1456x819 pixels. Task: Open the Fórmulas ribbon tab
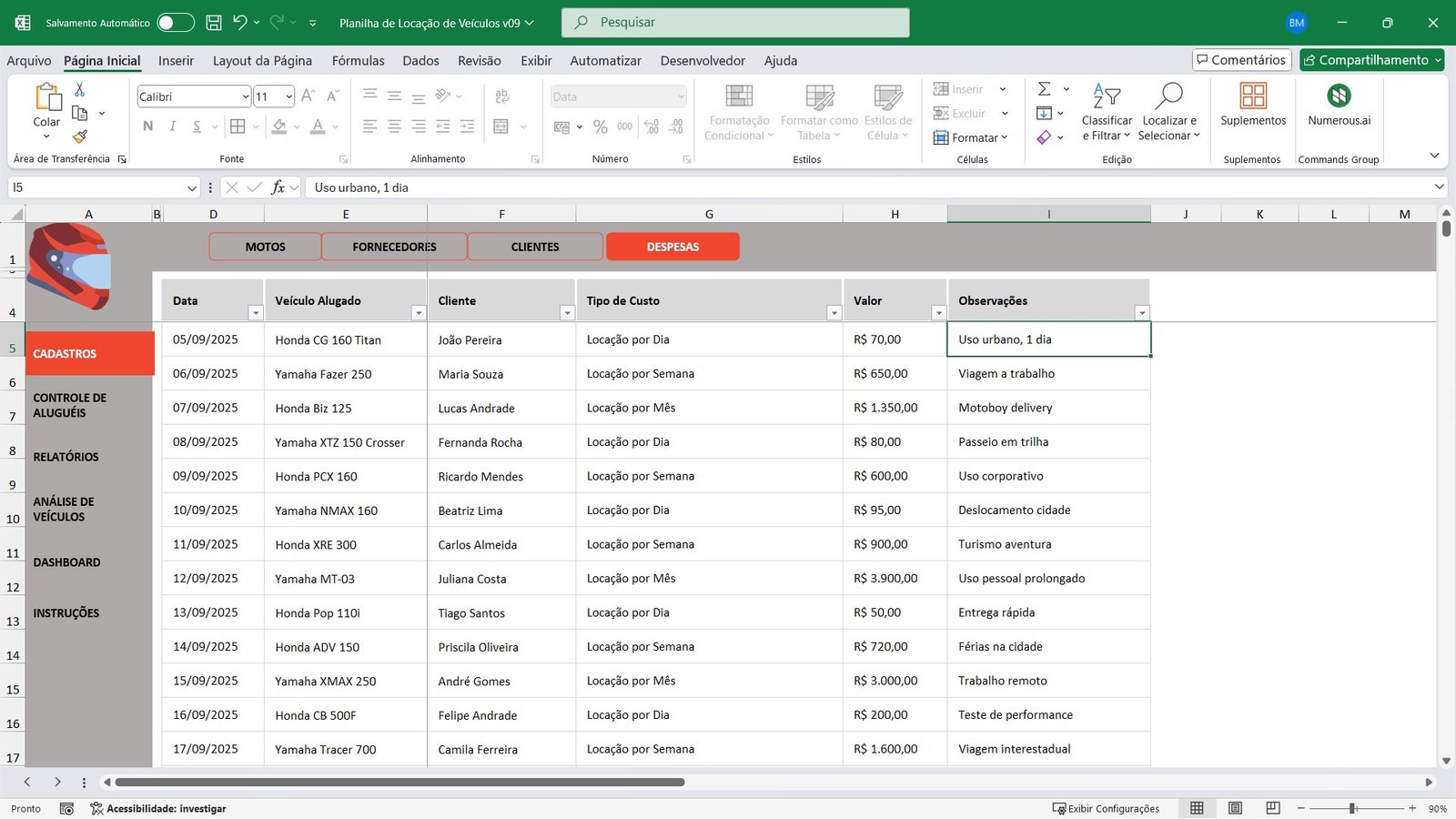click(x=358, y=61)
